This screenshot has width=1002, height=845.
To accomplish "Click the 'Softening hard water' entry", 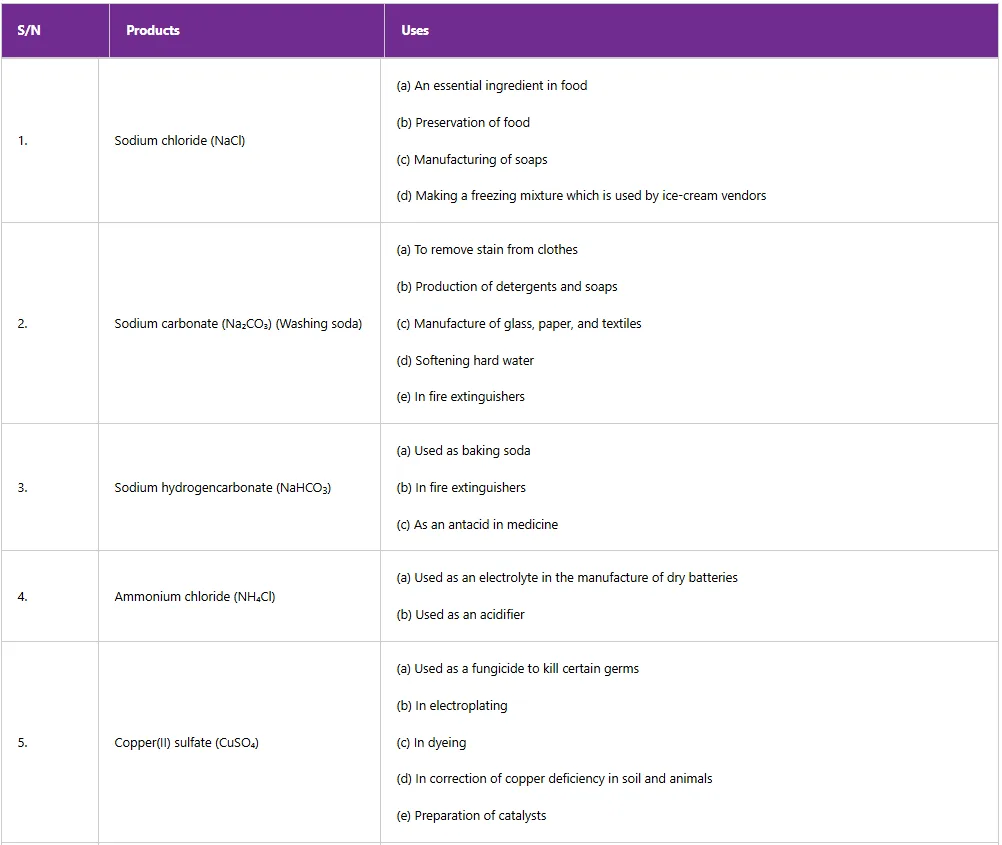I will 465,361.
